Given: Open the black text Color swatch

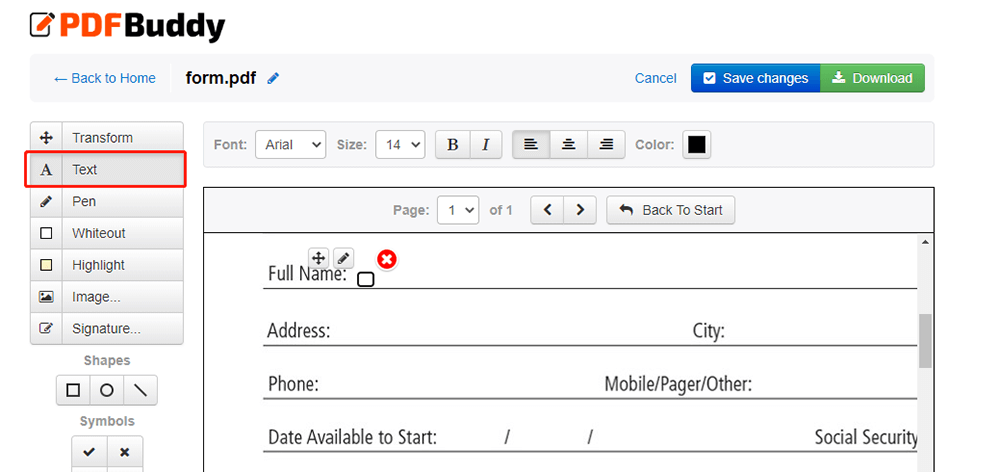Looking at the screenshot, I should coord(697,145).
